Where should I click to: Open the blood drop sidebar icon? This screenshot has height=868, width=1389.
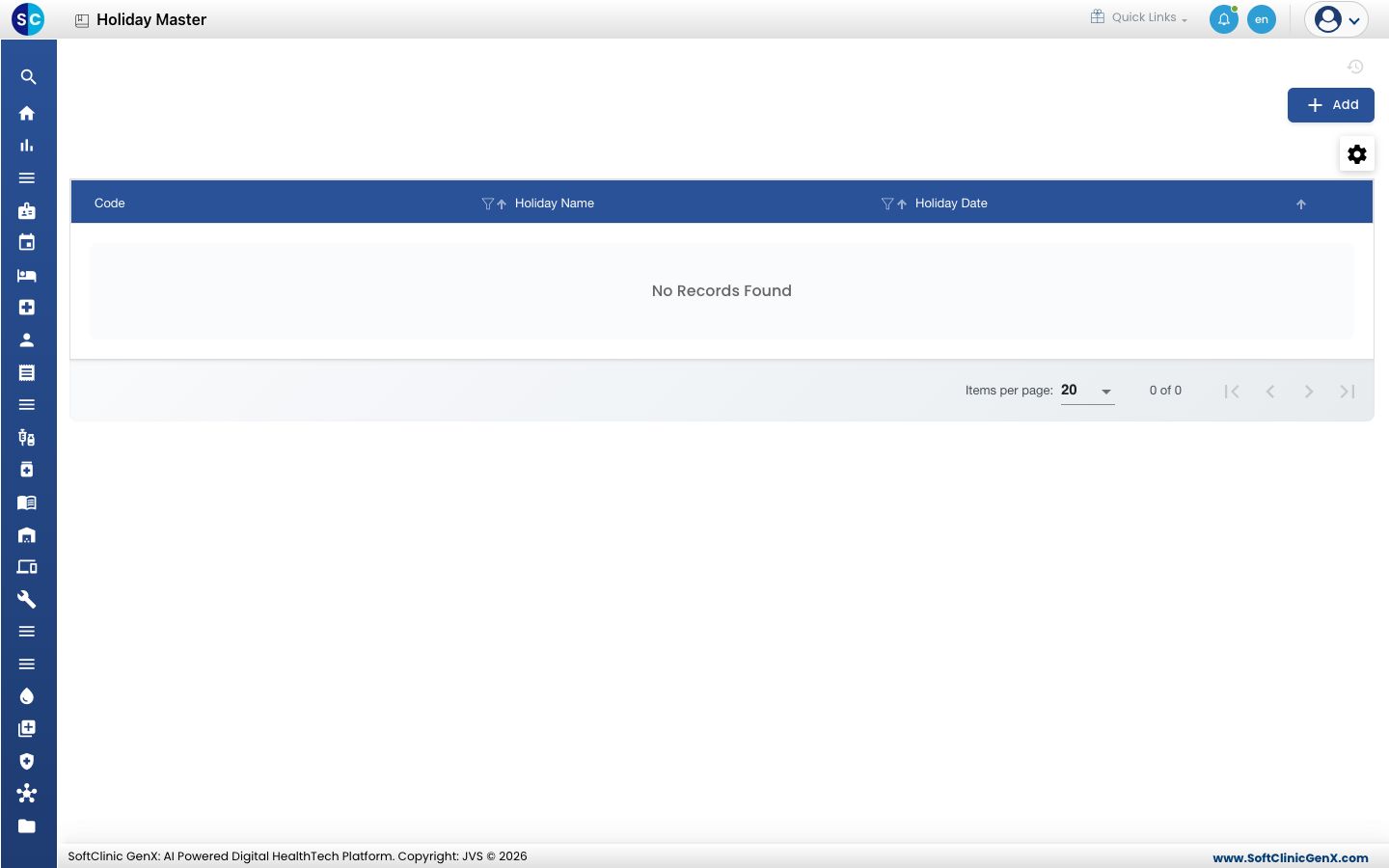27,696
